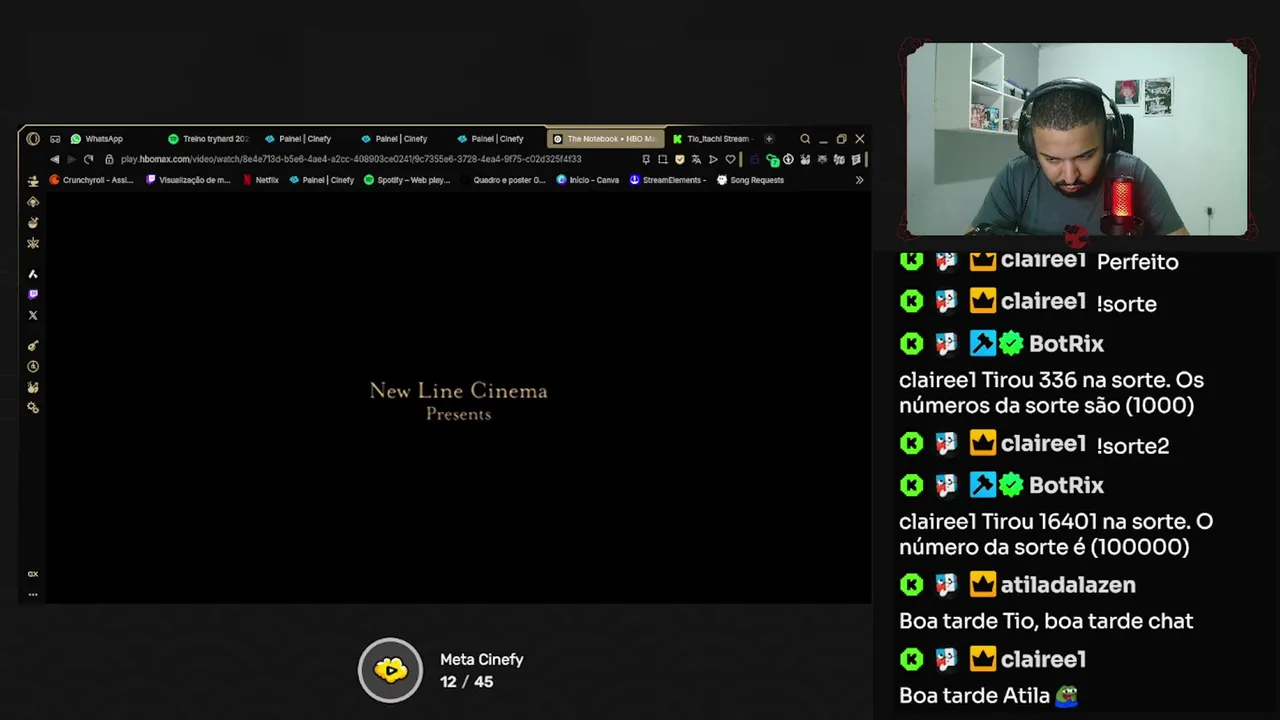Open the Aria AI sidebar icon
The image size is (1280, 720).
(x=33, y=273)
